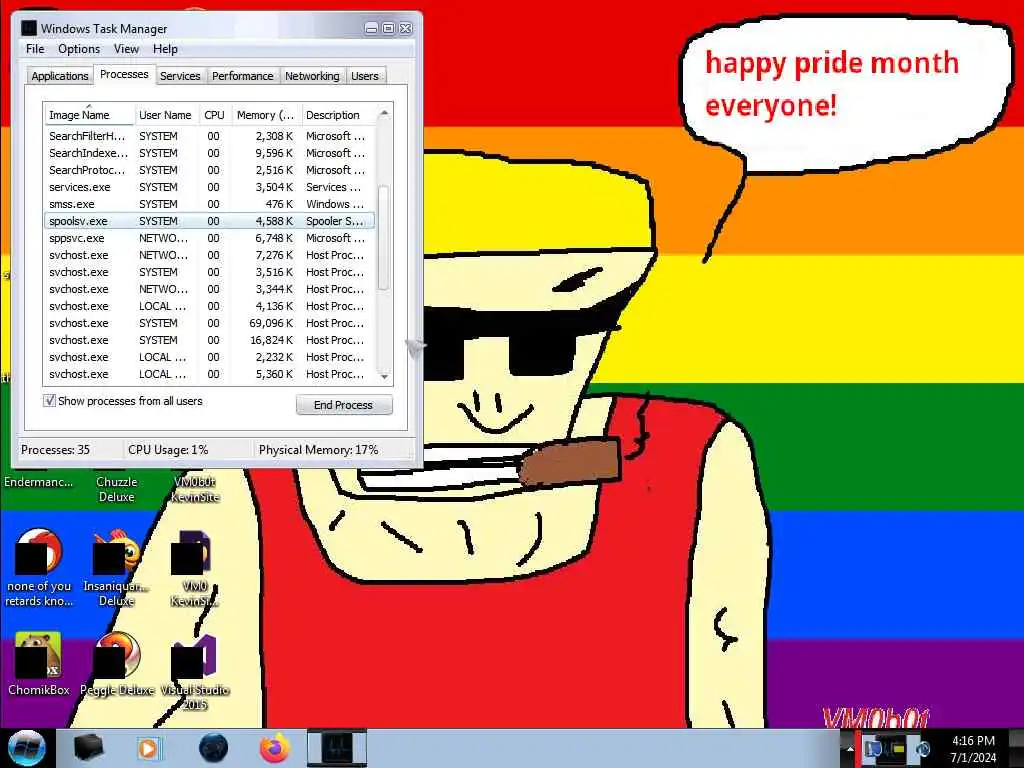This screenshot has width=1024, height=768.
Task: Show hidden tray icons arrow
Action: [x=850, y=749]
